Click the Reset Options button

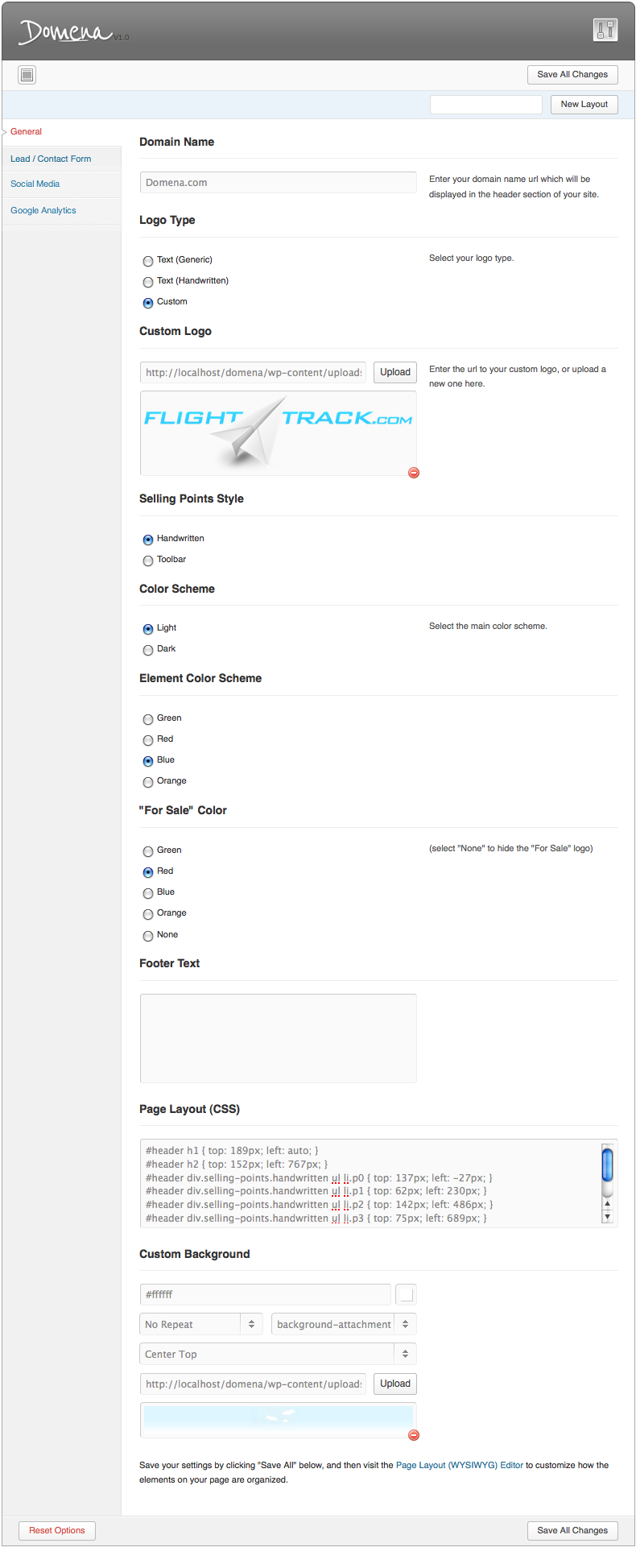click(x=57, y=1530)
